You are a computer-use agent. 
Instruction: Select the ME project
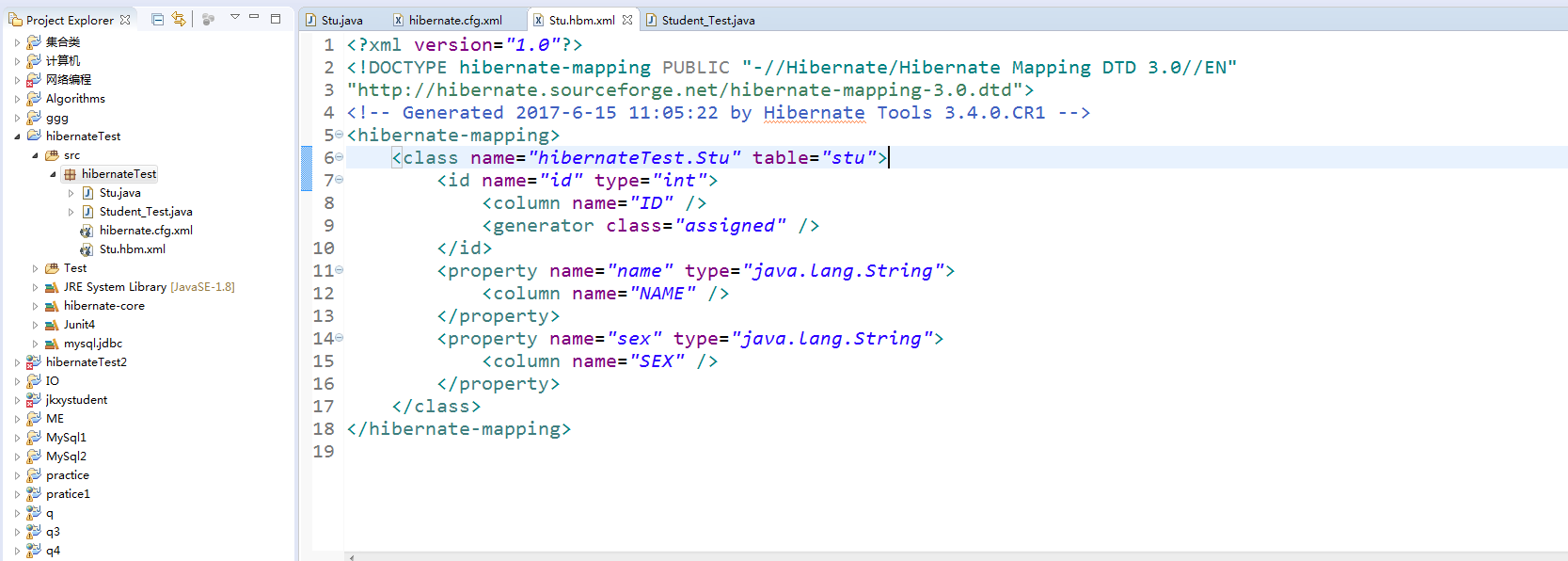point(55,419)
